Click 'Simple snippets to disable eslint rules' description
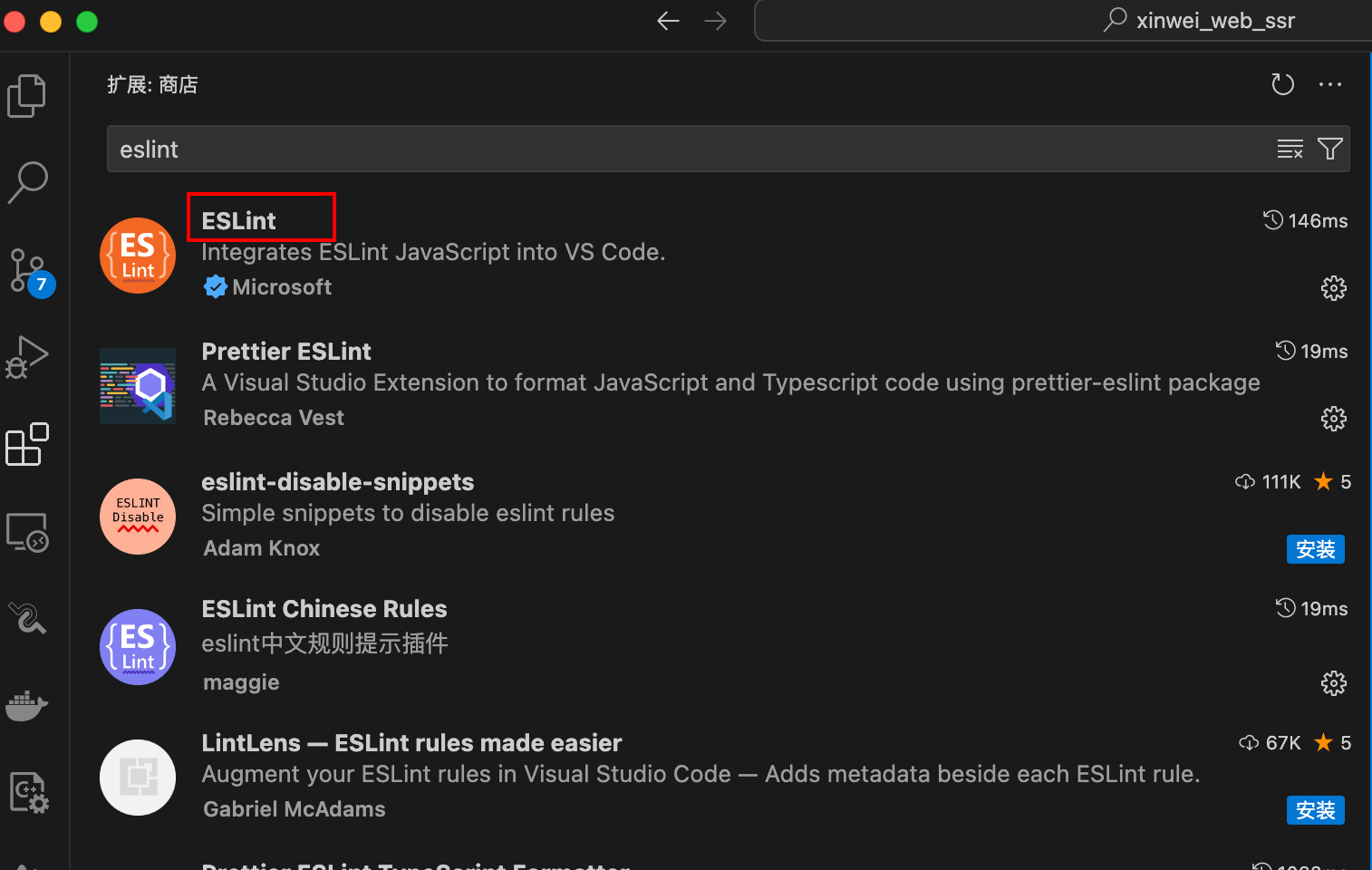1372x870 pixels. [408, 513]
